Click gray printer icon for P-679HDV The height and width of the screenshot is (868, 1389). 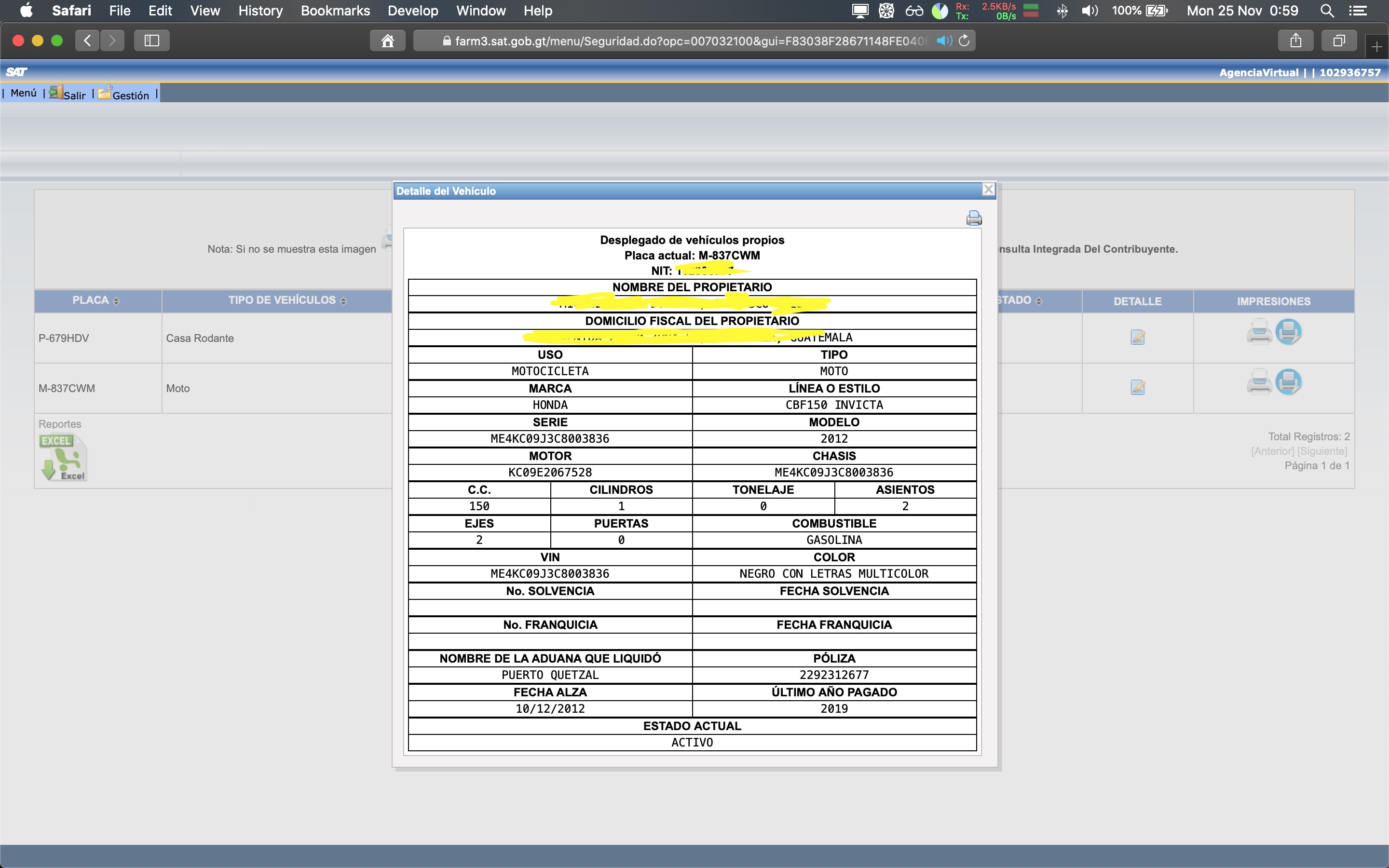[1259, 332]
